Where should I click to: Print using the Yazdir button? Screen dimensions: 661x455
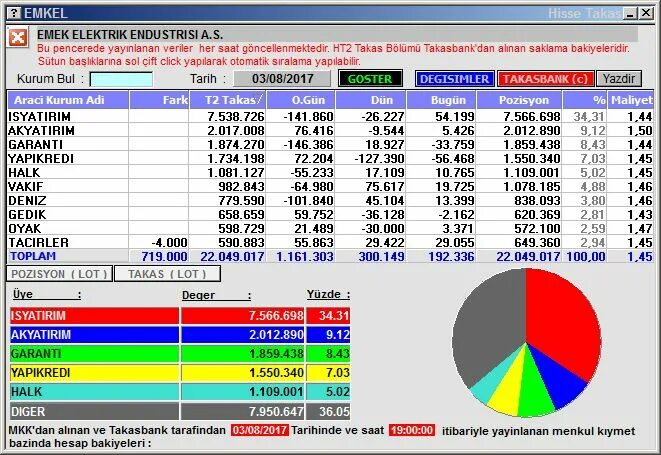tap(618, 79)
